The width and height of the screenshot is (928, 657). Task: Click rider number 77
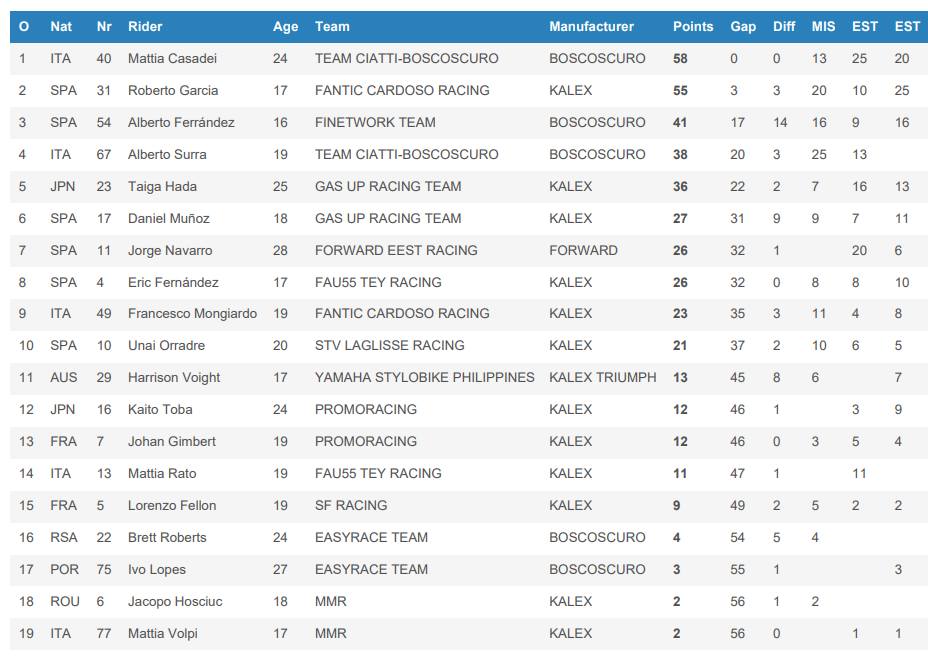(x=104, y=633)
